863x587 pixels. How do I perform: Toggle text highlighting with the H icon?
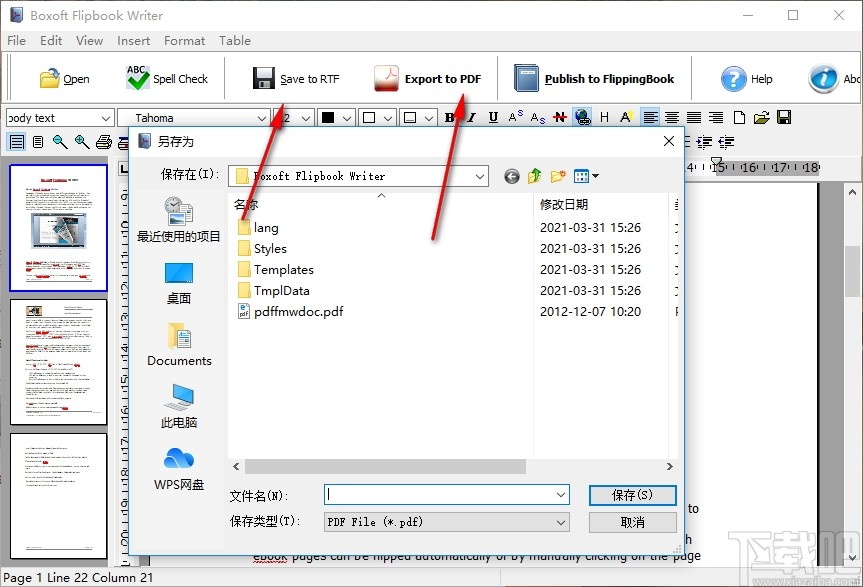(x=605, y=117)
